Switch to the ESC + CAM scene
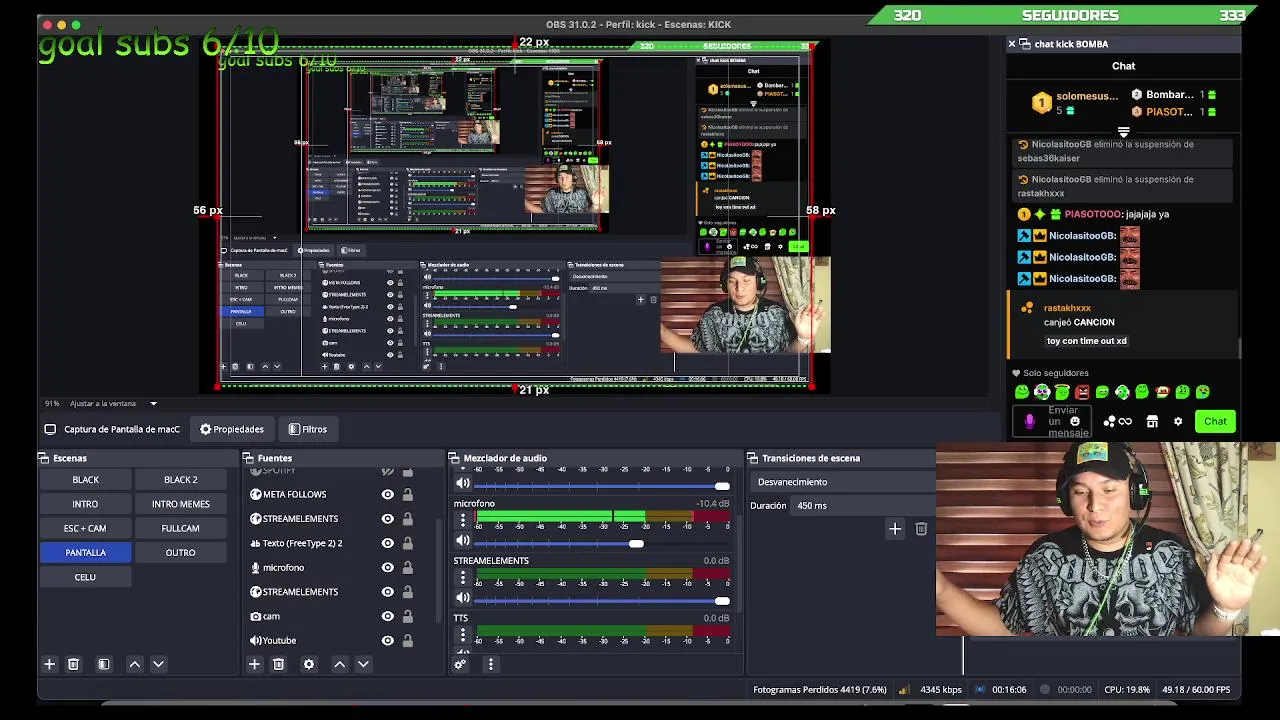This screenshot has width=1280, height=720. (85, 528)
